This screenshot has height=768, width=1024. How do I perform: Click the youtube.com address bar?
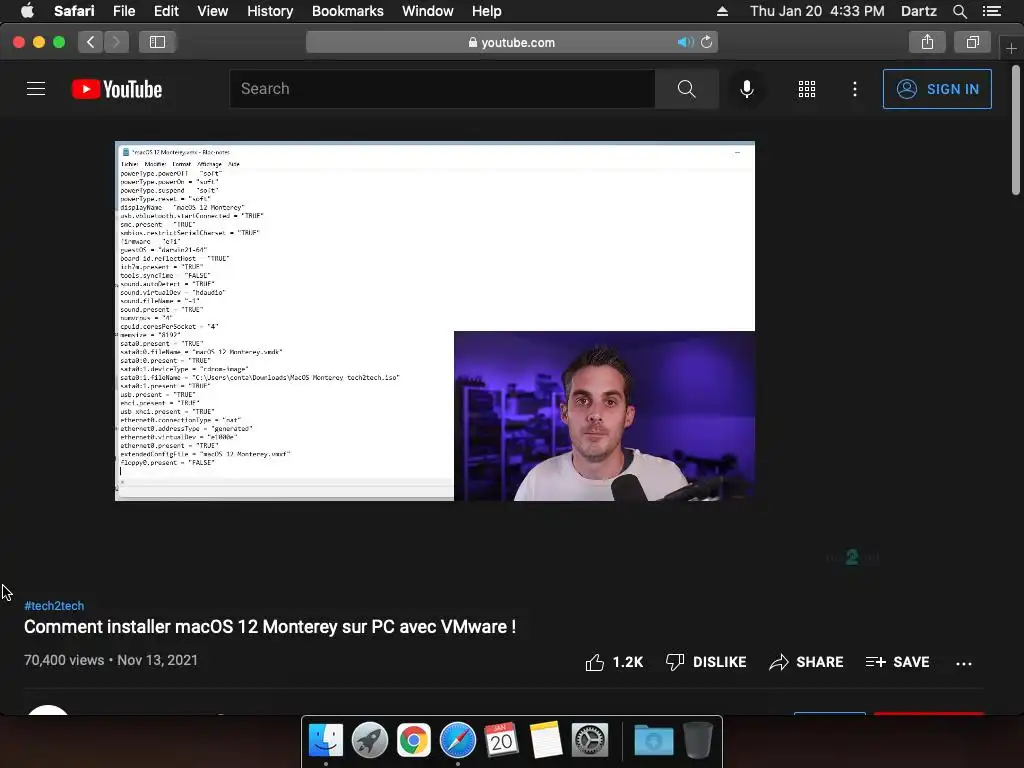512,42
